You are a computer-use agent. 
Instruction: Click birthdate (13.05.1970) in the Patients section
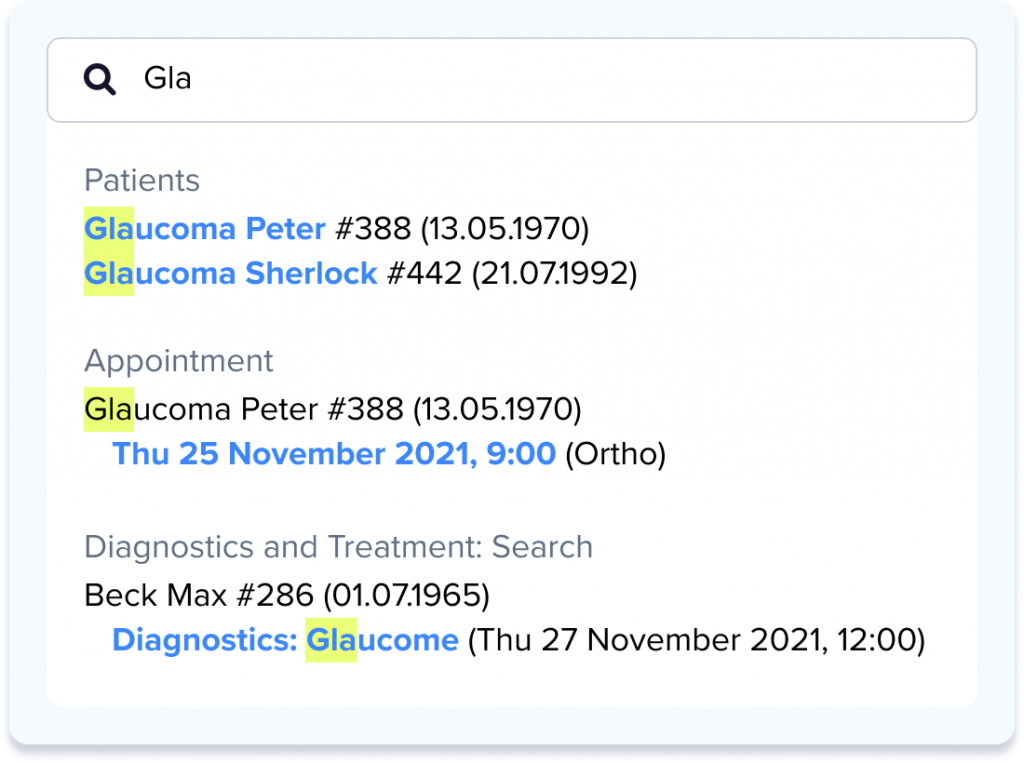pyautogui.click(x=504, y=229)
